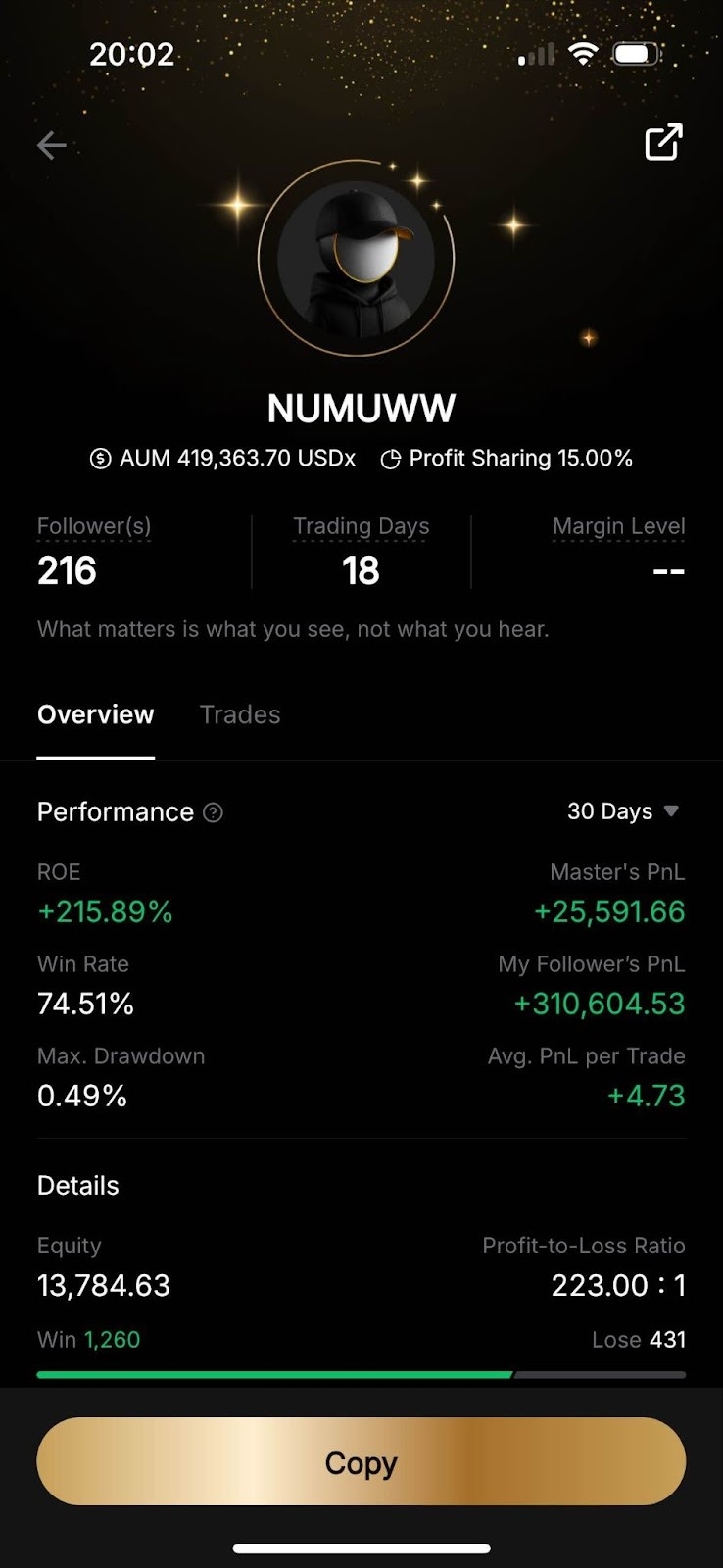Tap the battery status icon
This screenshot has height=1568, width=723.
[x=636, y=54]
